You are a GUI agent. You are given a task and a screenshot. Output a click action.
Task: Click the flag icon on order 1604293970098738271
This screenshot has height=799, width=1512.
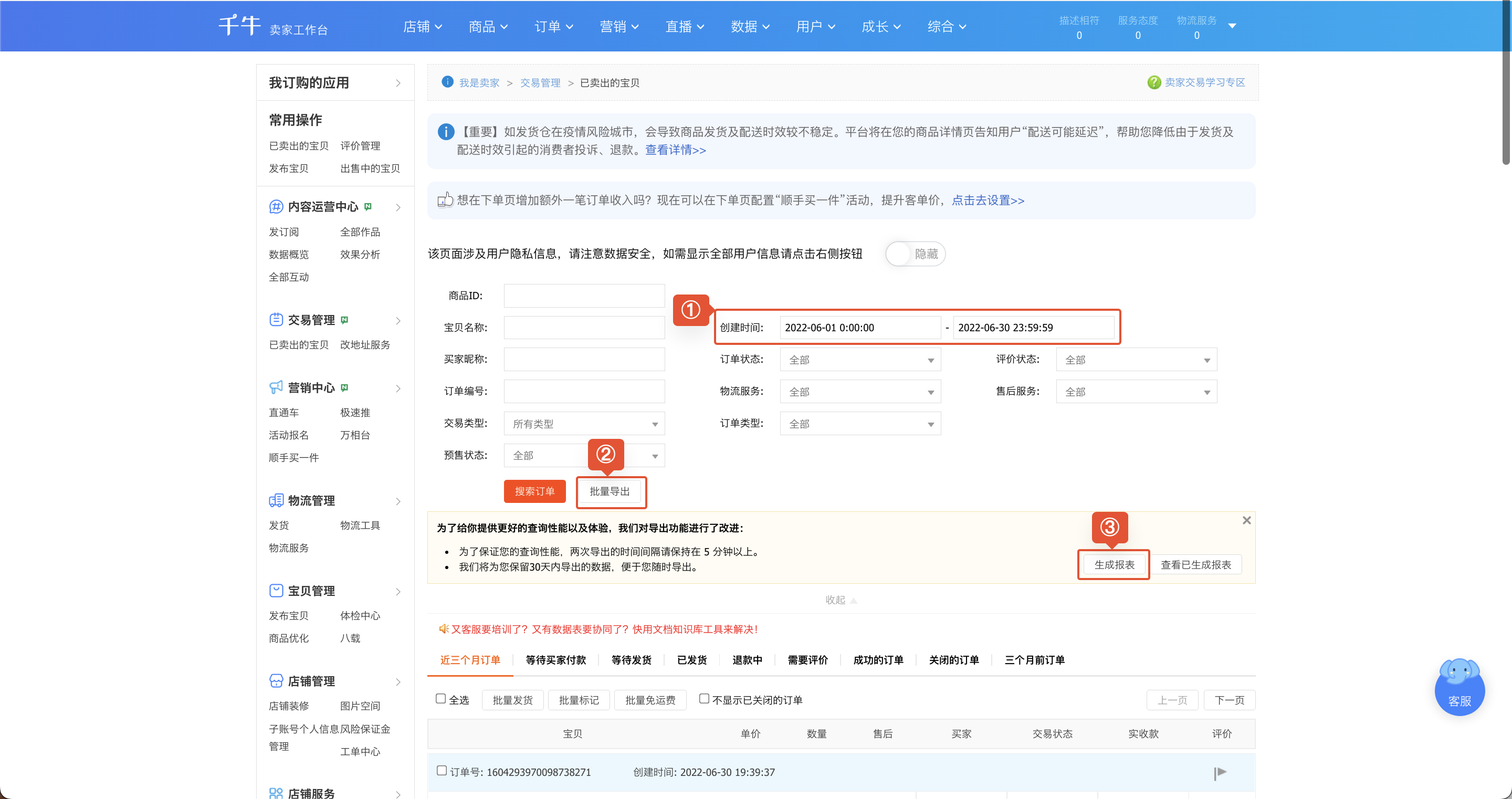(1220, 773)
